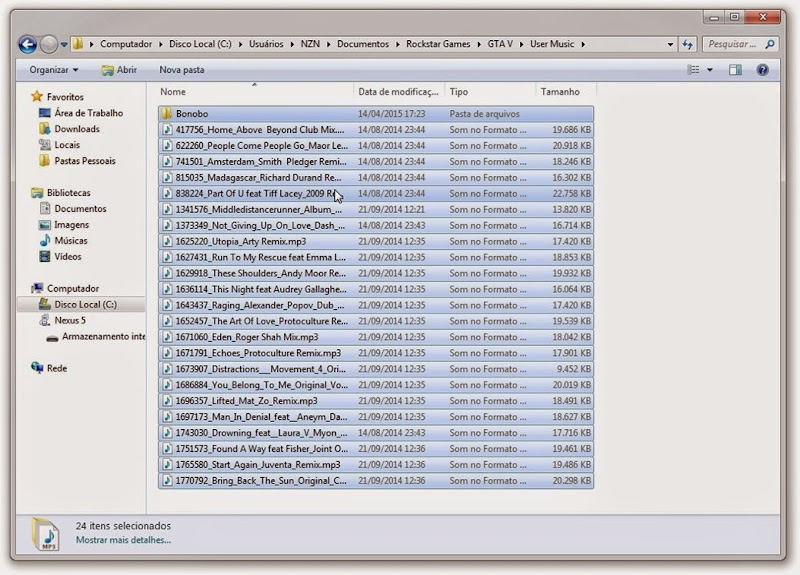This screenshot has width=800, height=575.
Task: Open Help with the question mark icon
Action: [762, 70]
